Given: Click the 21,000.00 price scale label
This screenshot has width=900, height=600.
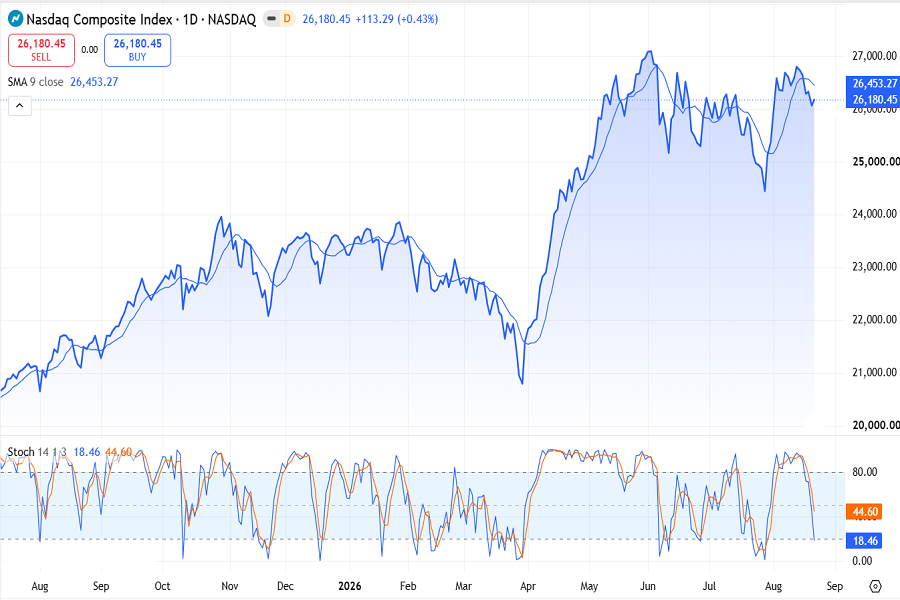Looking at the screenshot, I should pyautogui.click(x=874, y=373).
